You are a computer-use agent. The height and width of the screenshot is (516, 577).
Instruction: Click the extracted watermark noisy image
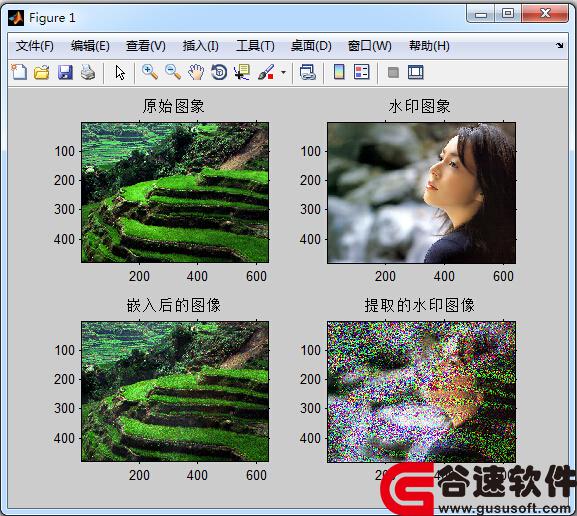[421, 392]
